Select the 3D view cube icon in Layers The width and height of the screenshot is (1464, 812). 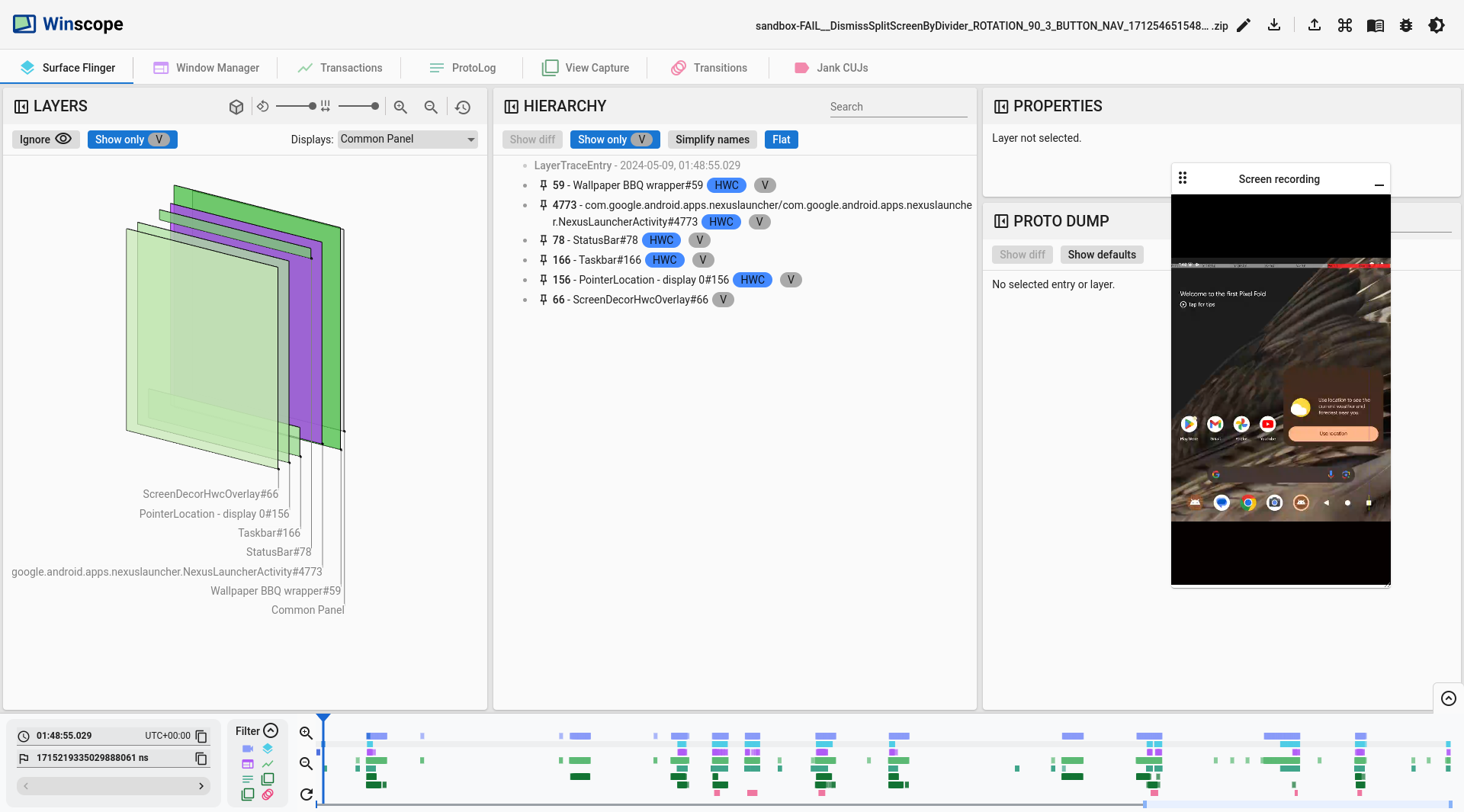236,107
